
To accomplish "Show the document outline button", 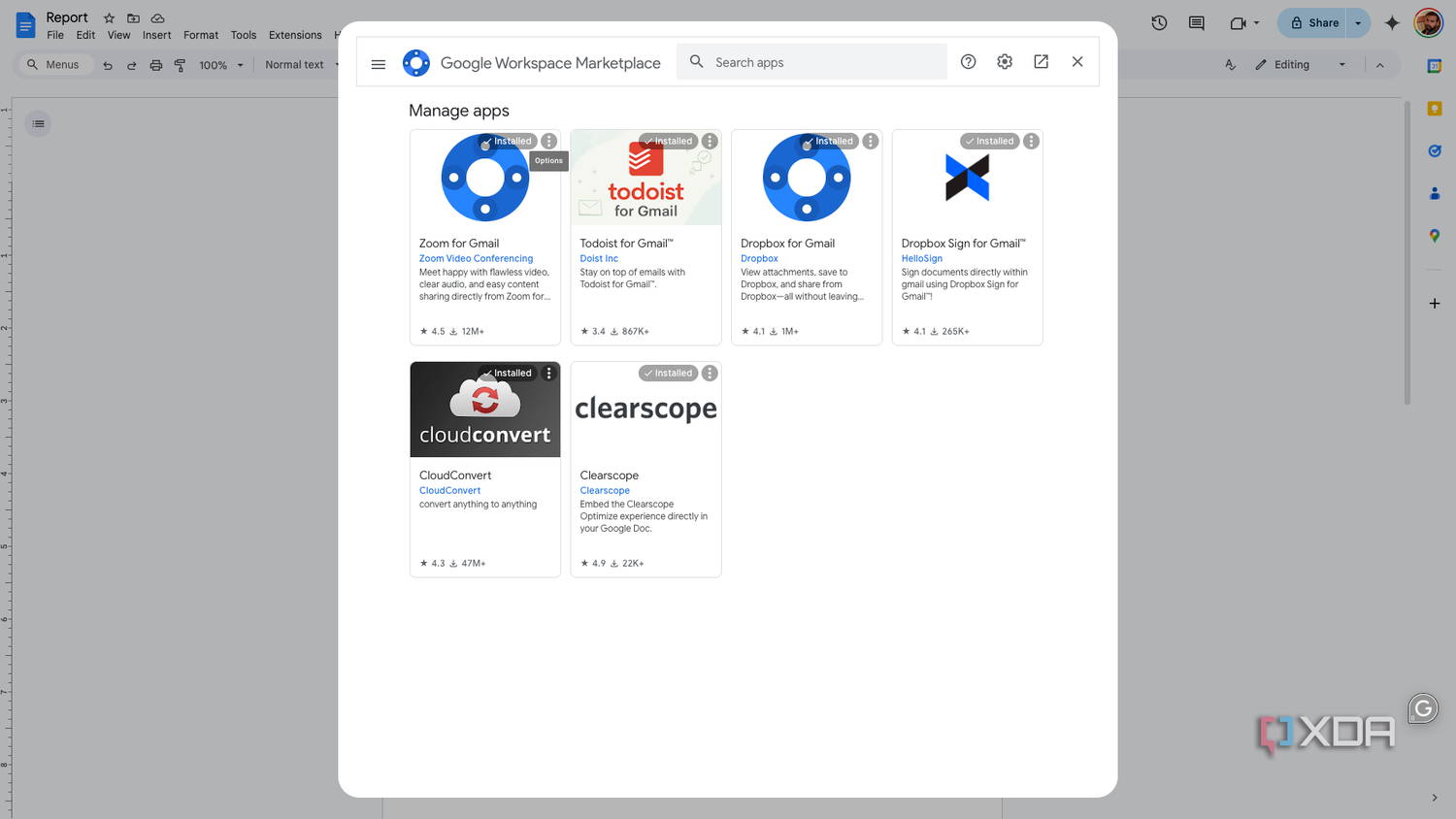I will click(38, 123).
